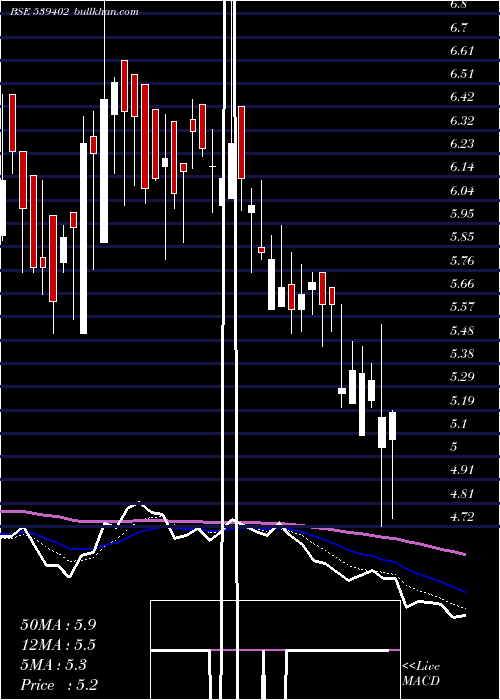This screenshot has height=700, width=500.
Task: Click the 6.61 price axis label
Action: tap(462, 51)
